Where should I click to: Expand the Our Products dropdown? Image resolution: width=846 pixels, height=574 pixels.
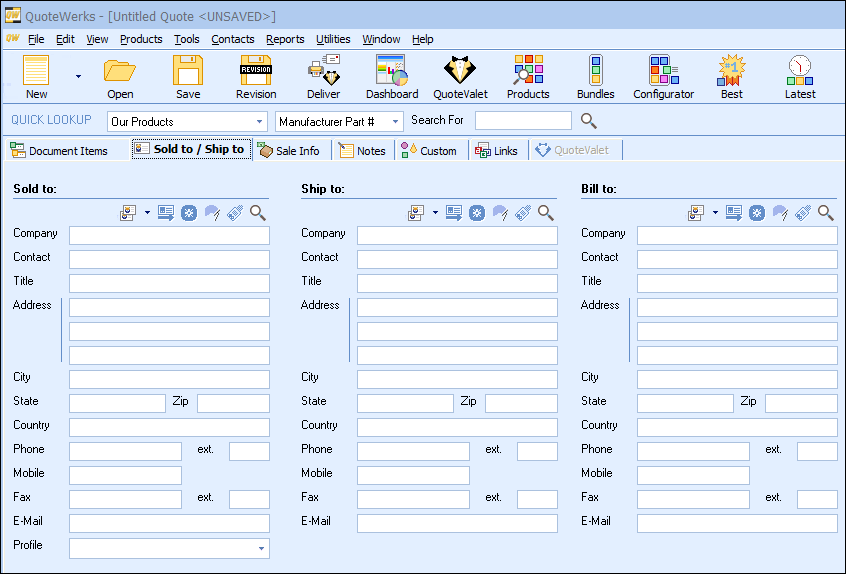(x=259, y=122)
